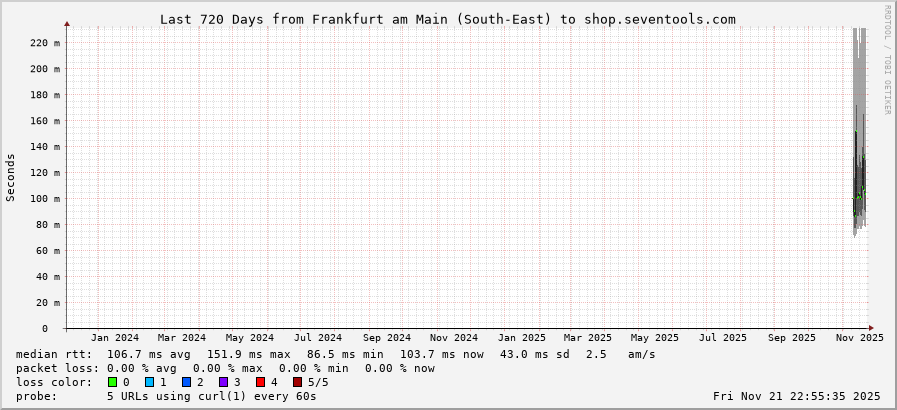Click the timestamp Fri Nov 21 22:55:35 2025

(x=797, y=396)
